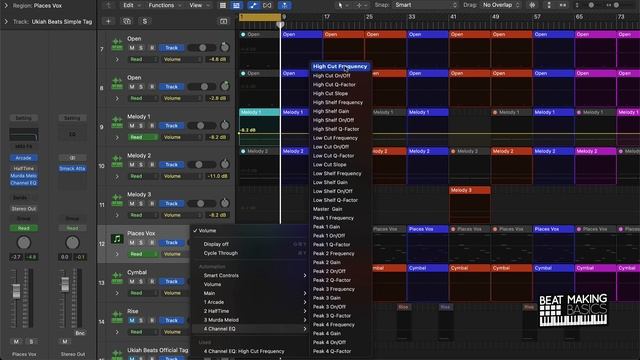The height and width of the screenshot is (360, 640).
Task: Click the pan knob on Open track 7
Action: [224, 47]
